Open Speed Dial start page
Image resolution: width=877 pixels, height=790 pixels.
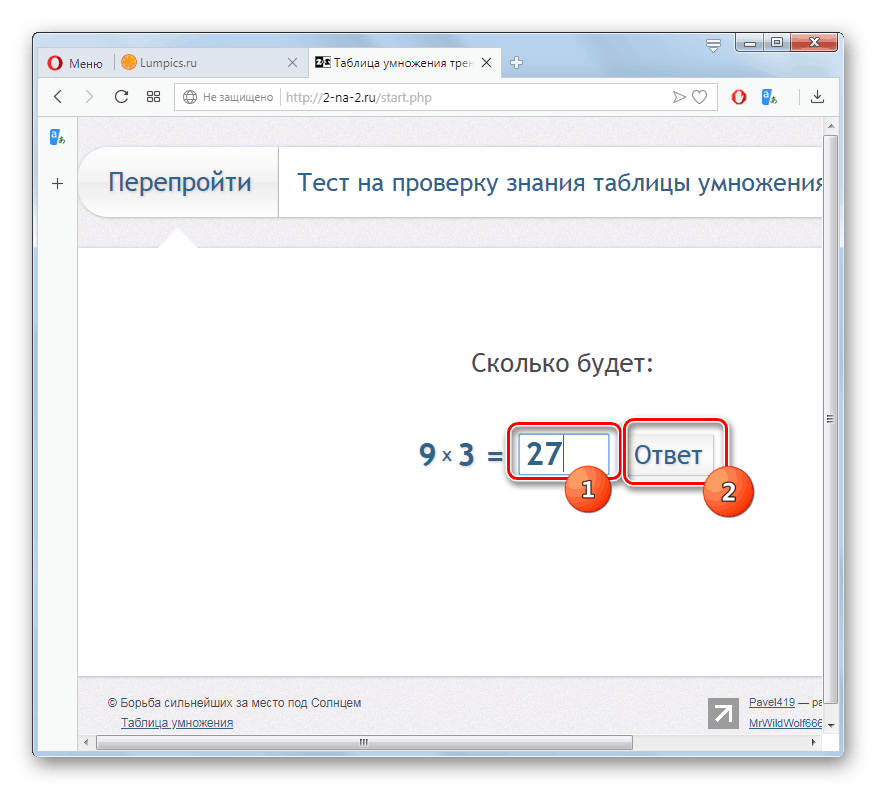[x=153, y=97]
